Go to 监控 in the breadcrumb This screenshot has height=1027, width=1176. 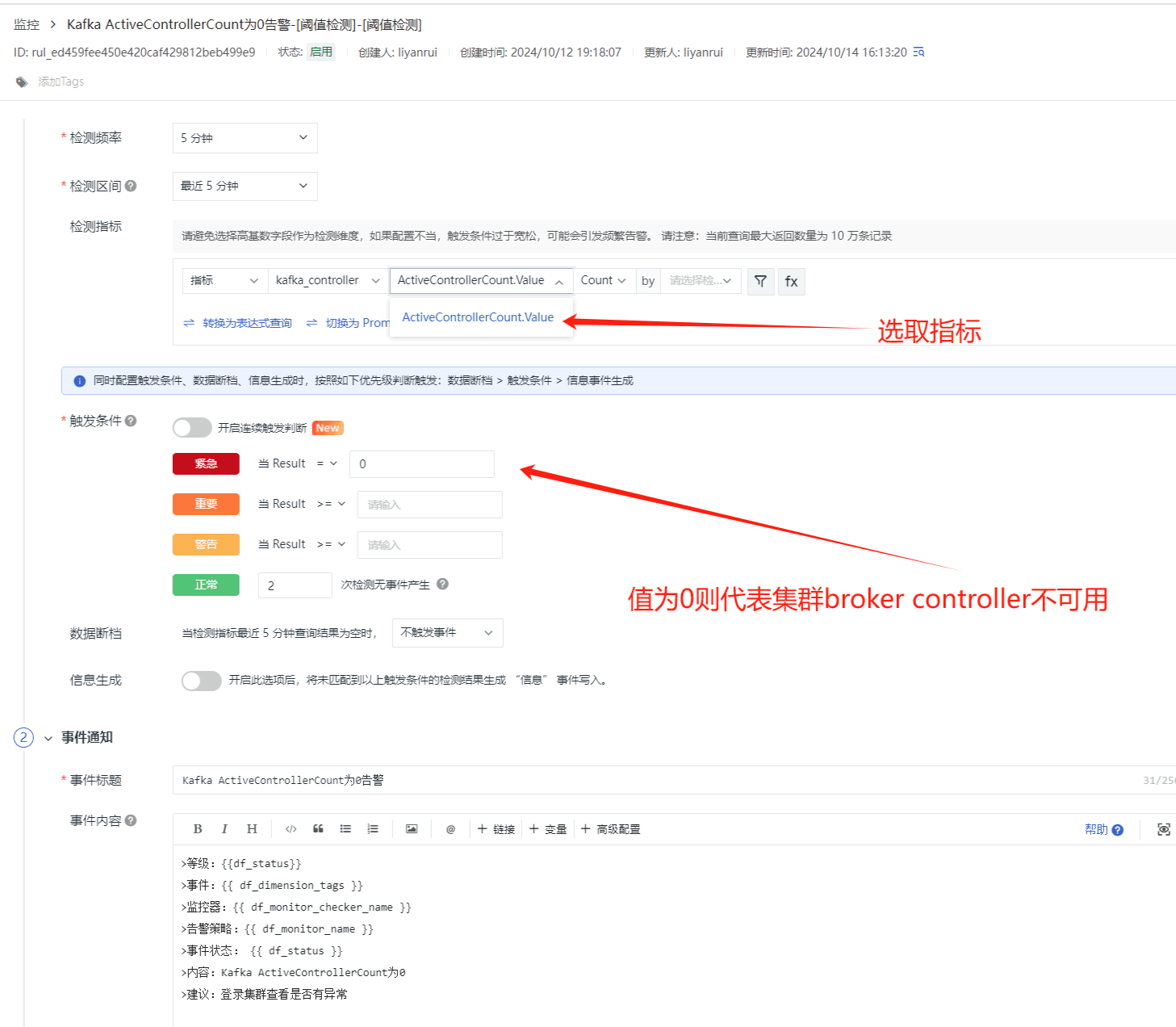27,24
